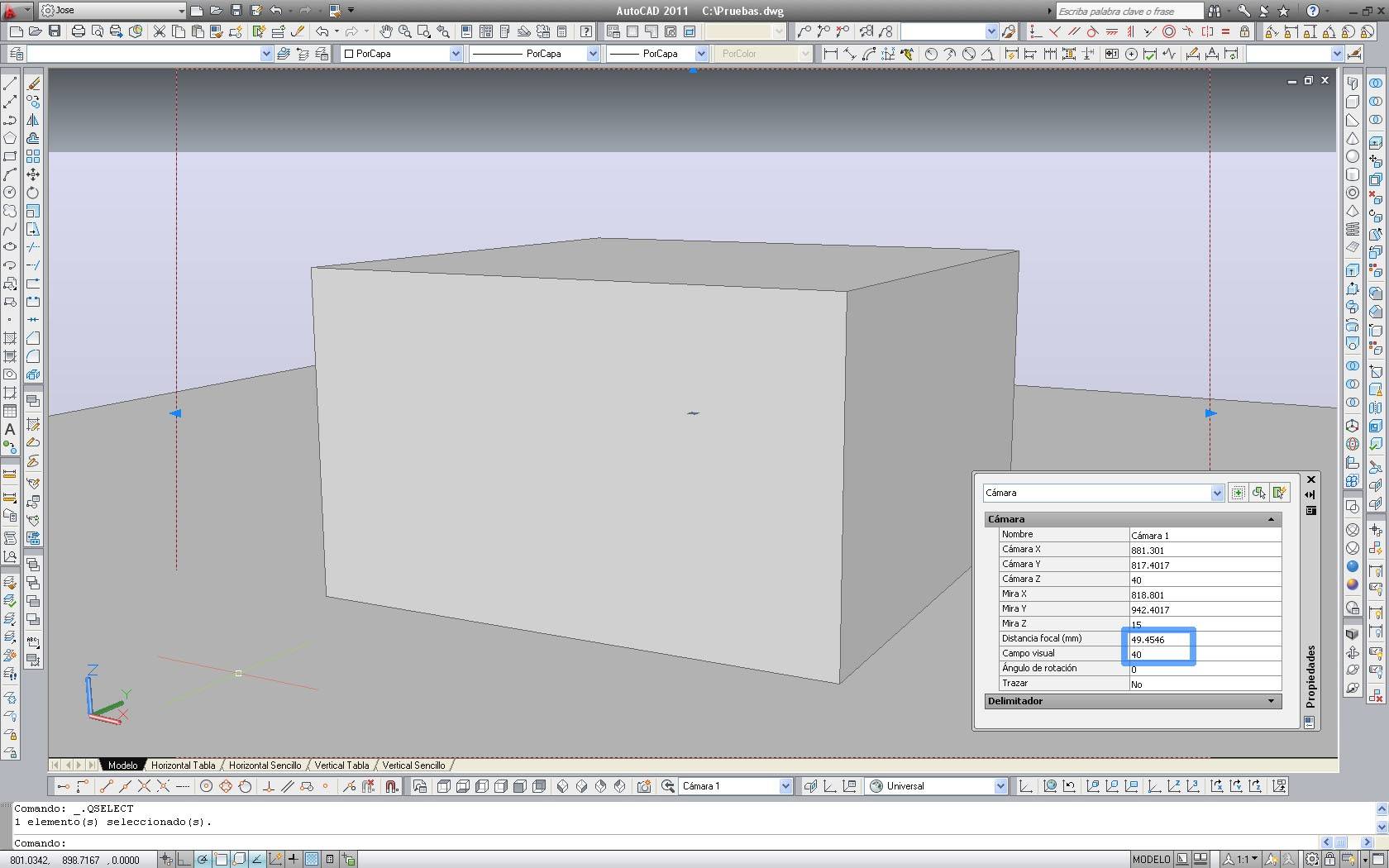The image size is (1389, 868).
Task: Click the Named Views icon
Action: 420,786
